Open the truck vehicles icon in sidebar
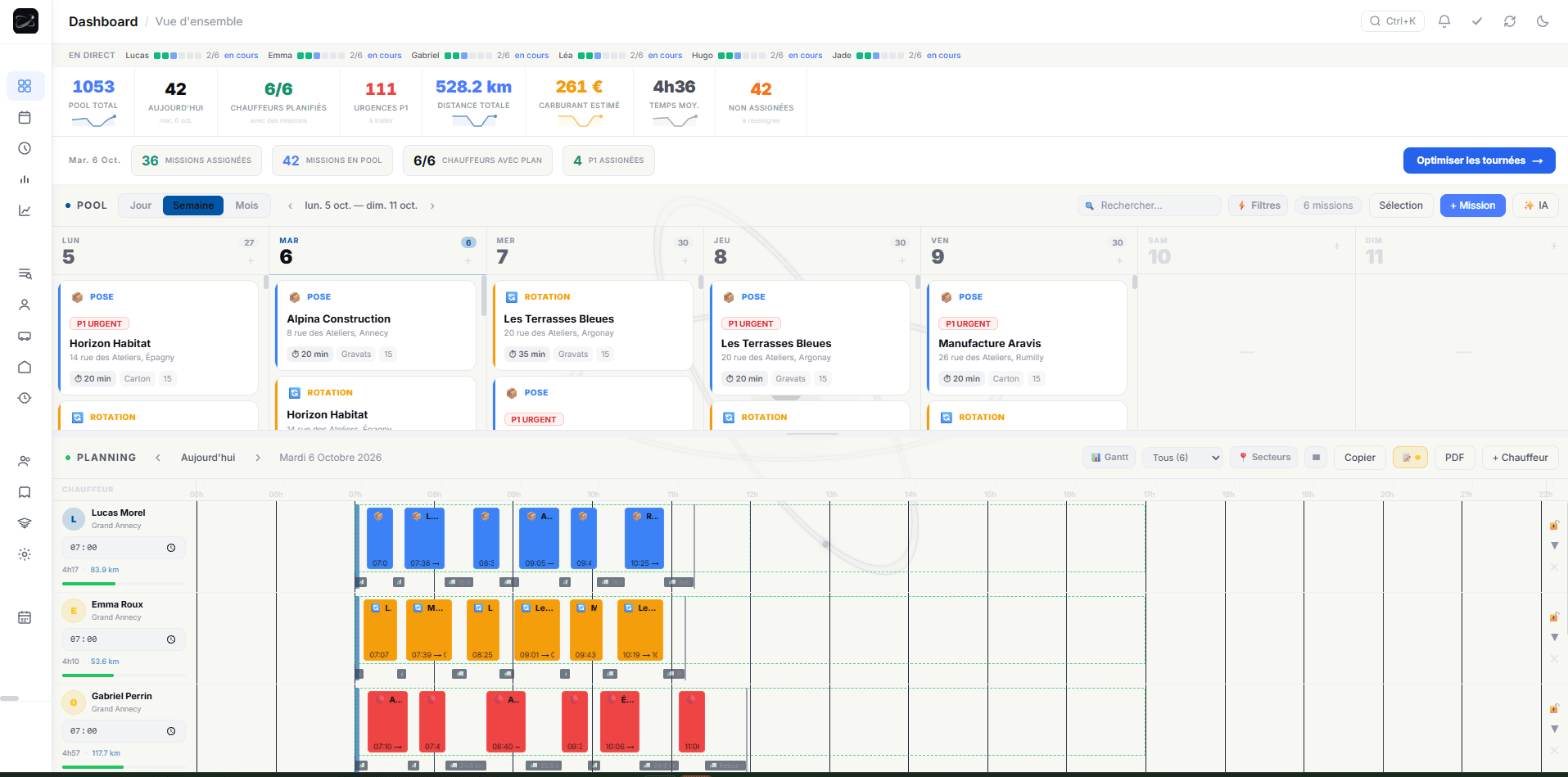The width and height of the screenshot is (1568, 777). (x=25, y=336)
